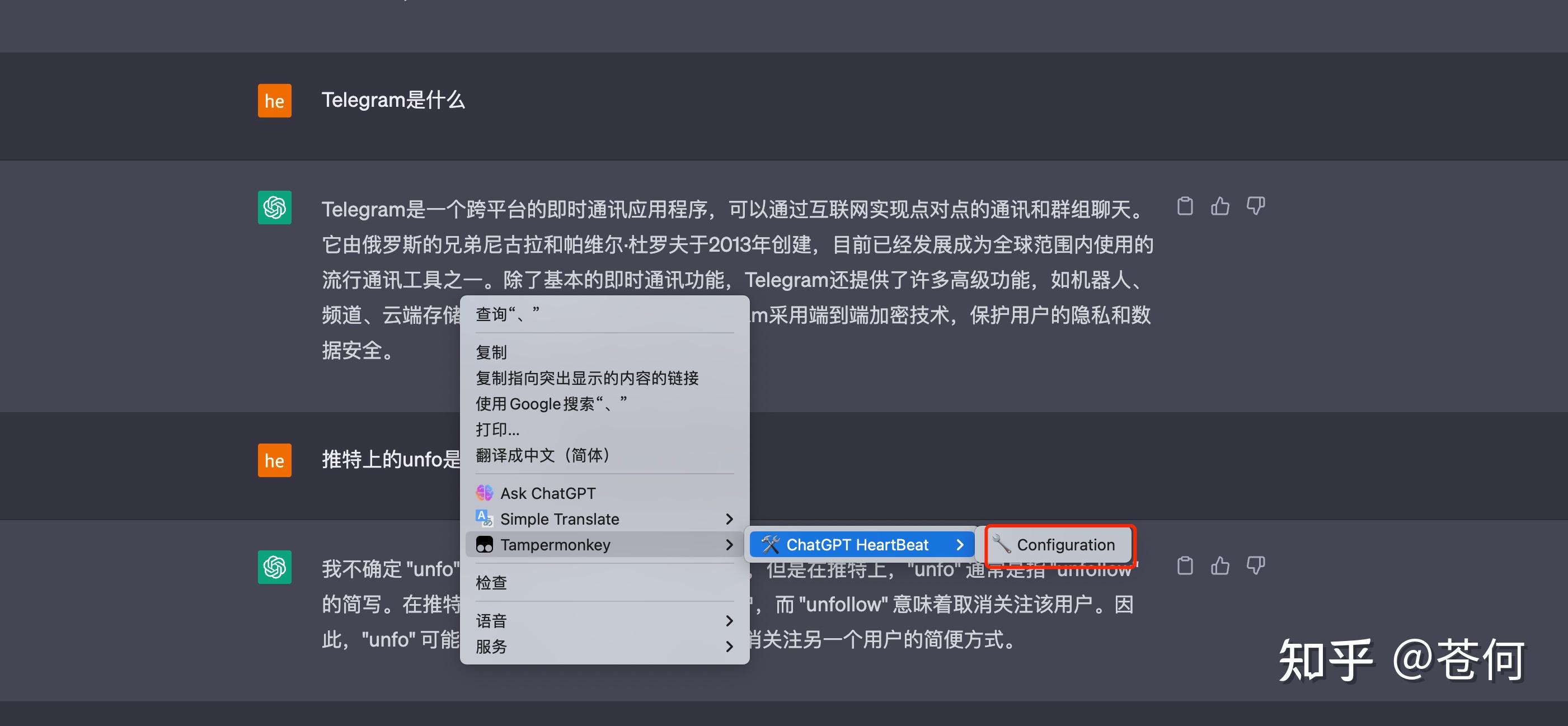Choose 打印... from the context menu

pos(604,429)
